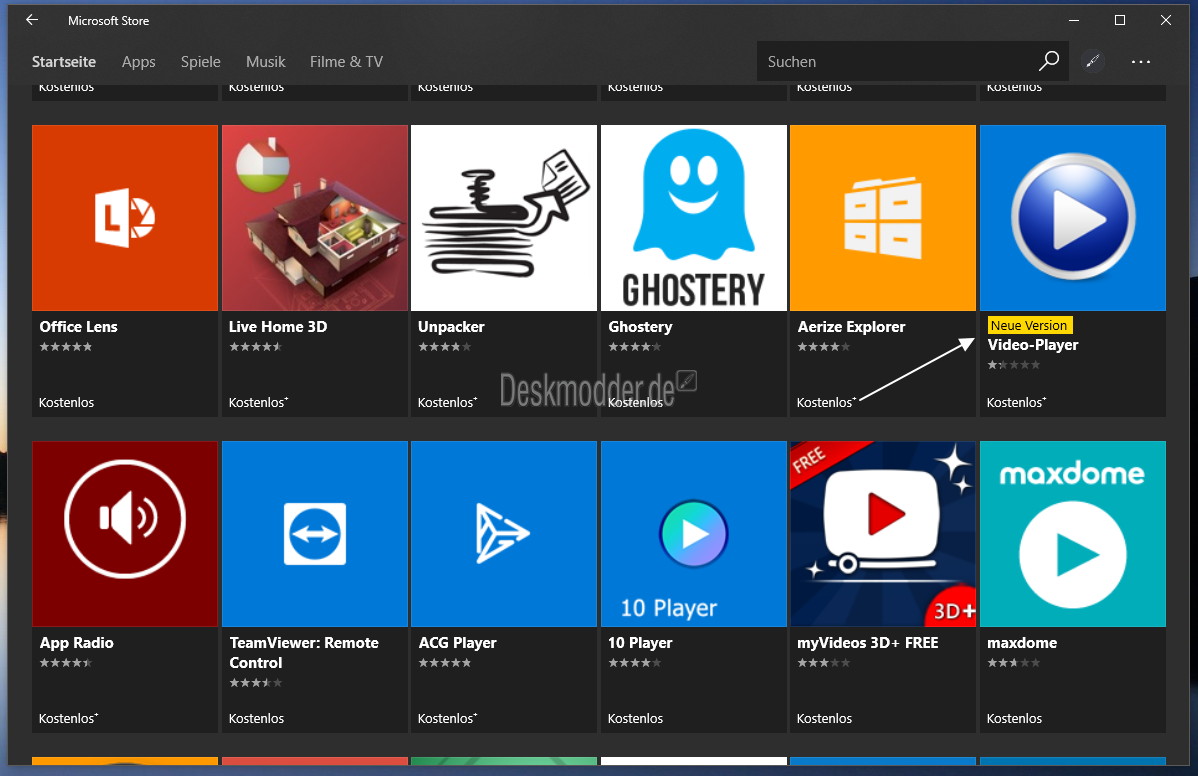Switch to the Startseite tab

64,62
